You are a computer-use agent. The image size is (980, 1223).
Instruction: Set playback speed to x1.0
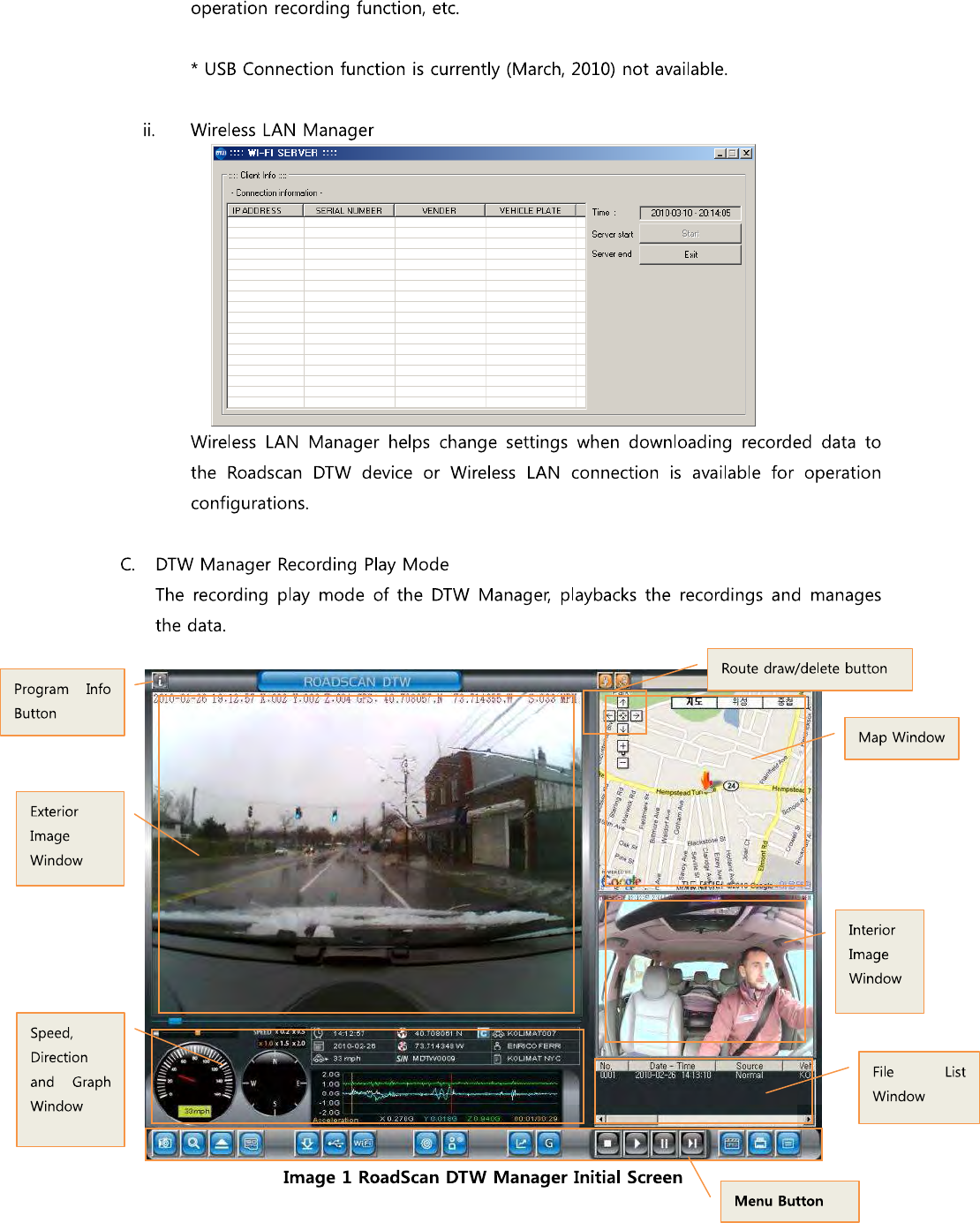pyautogui.click(x=267, y=1044)
